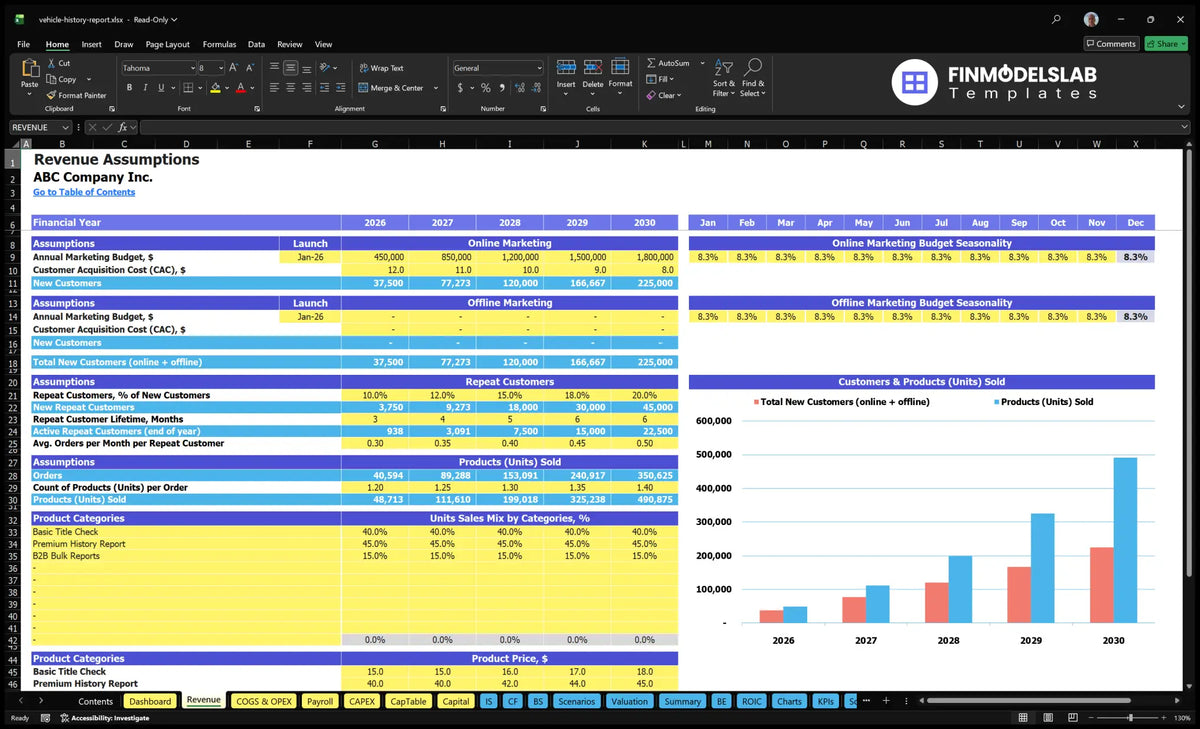Click the green Share button

[x=1165, y=43]
